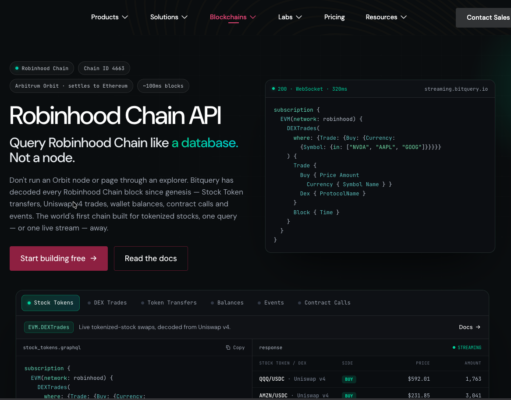Screen dimensions: 511x400
Task: Click the Products menu label
Action: point(105,17)
